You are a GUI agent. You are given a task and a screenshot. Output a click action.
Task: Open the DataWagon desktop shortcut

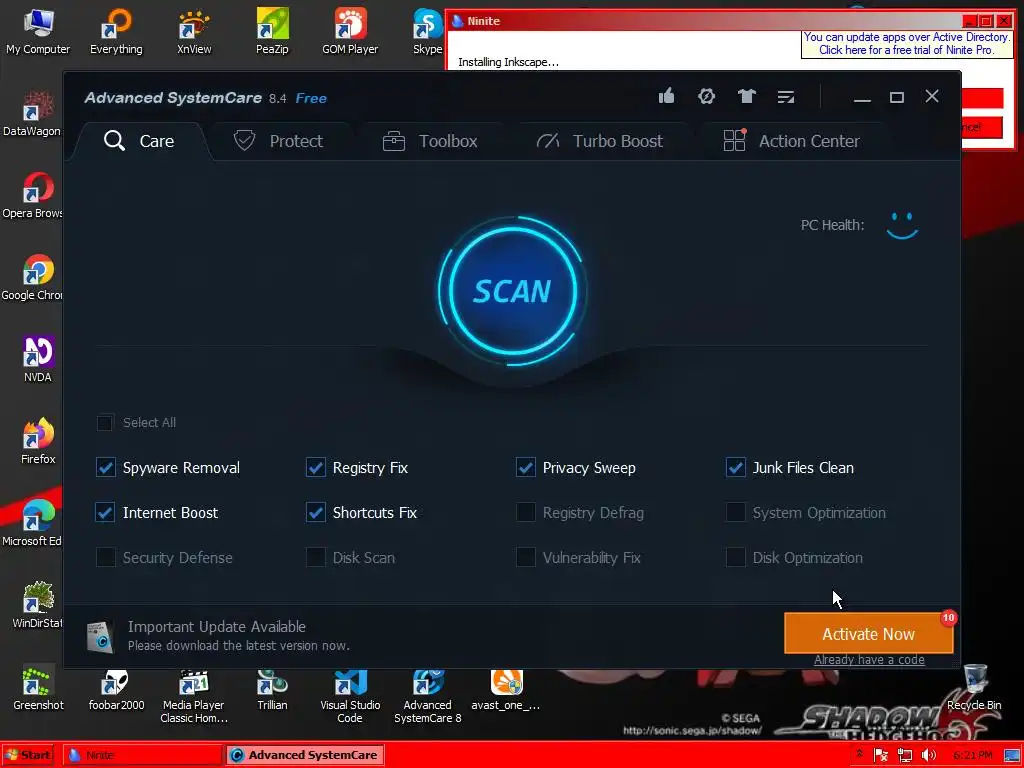point(31,114)
